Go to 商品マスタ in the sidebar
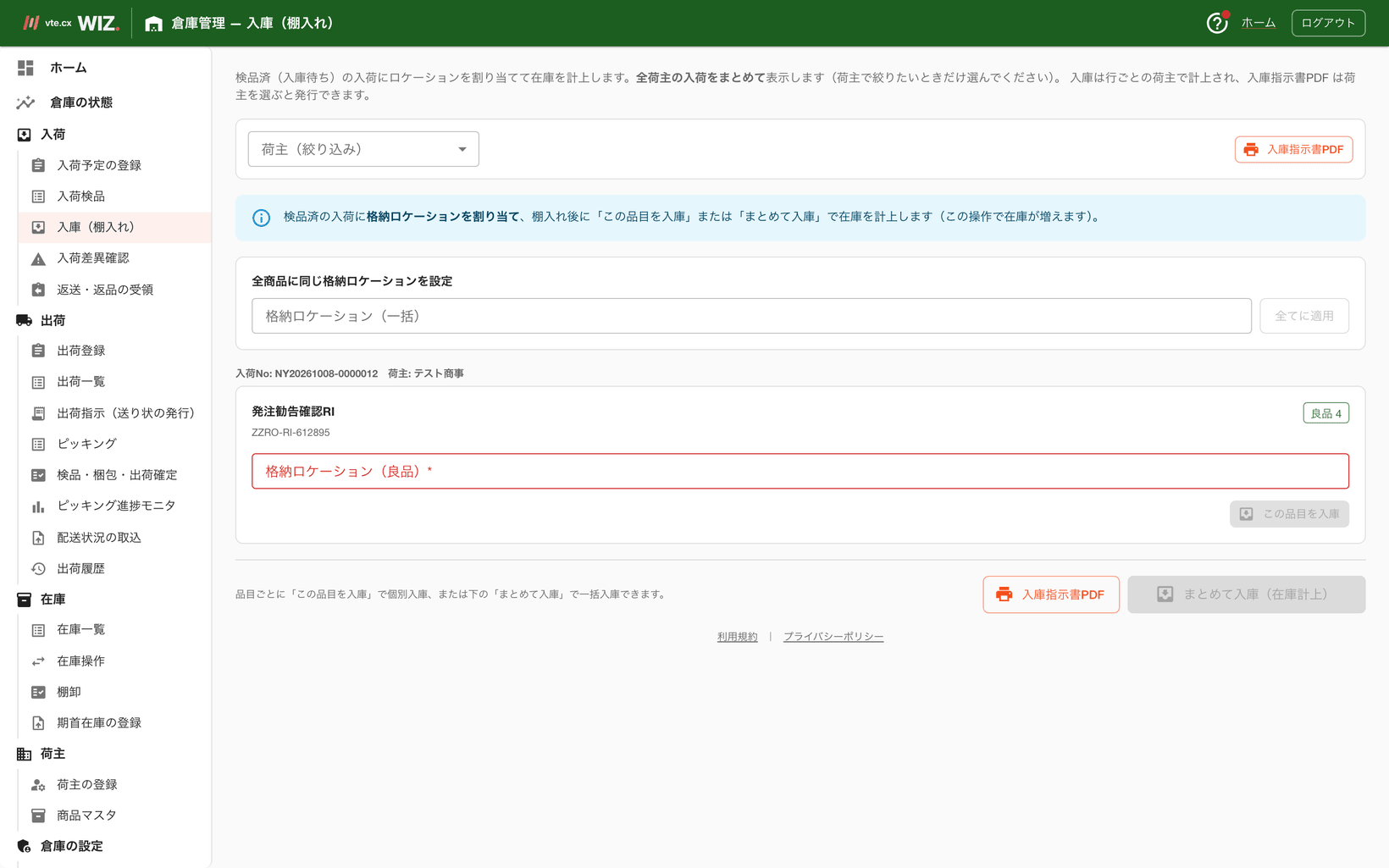This screenshot has height=868, width=1389. click(115, 815)
